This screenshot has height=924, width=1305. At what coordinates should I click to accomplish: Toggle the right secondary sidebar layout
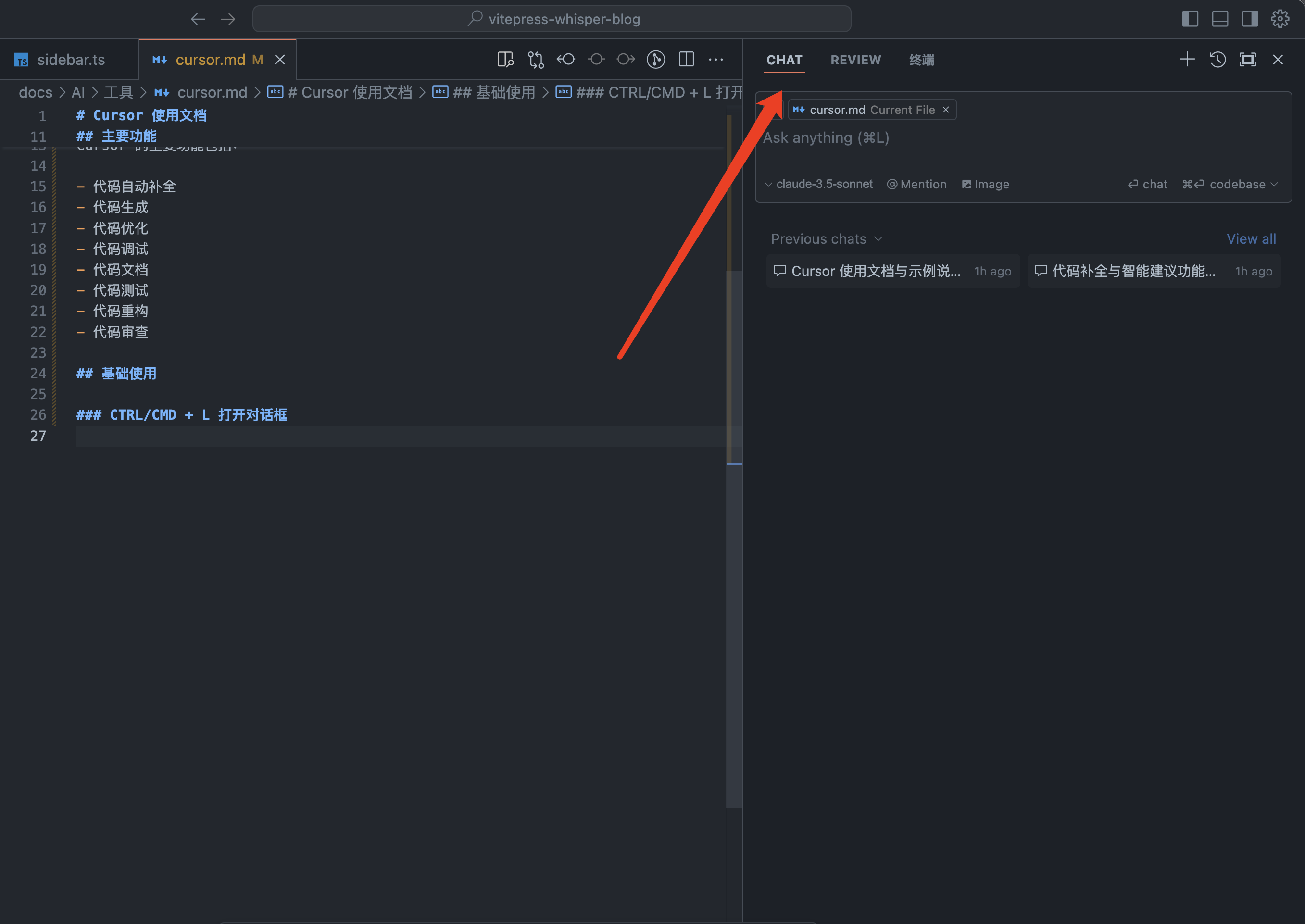pos(1250,19)
